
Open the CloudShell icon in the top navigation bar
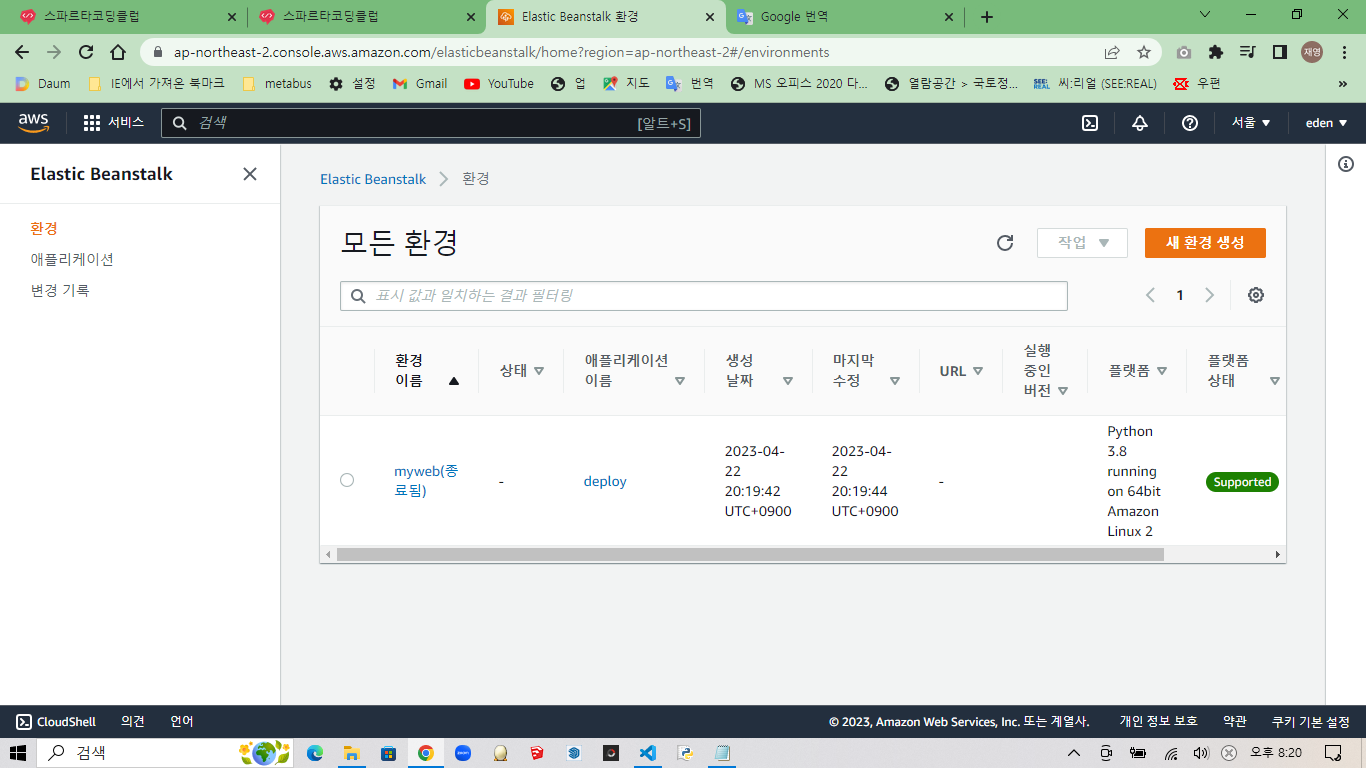tap(1090, 123)
